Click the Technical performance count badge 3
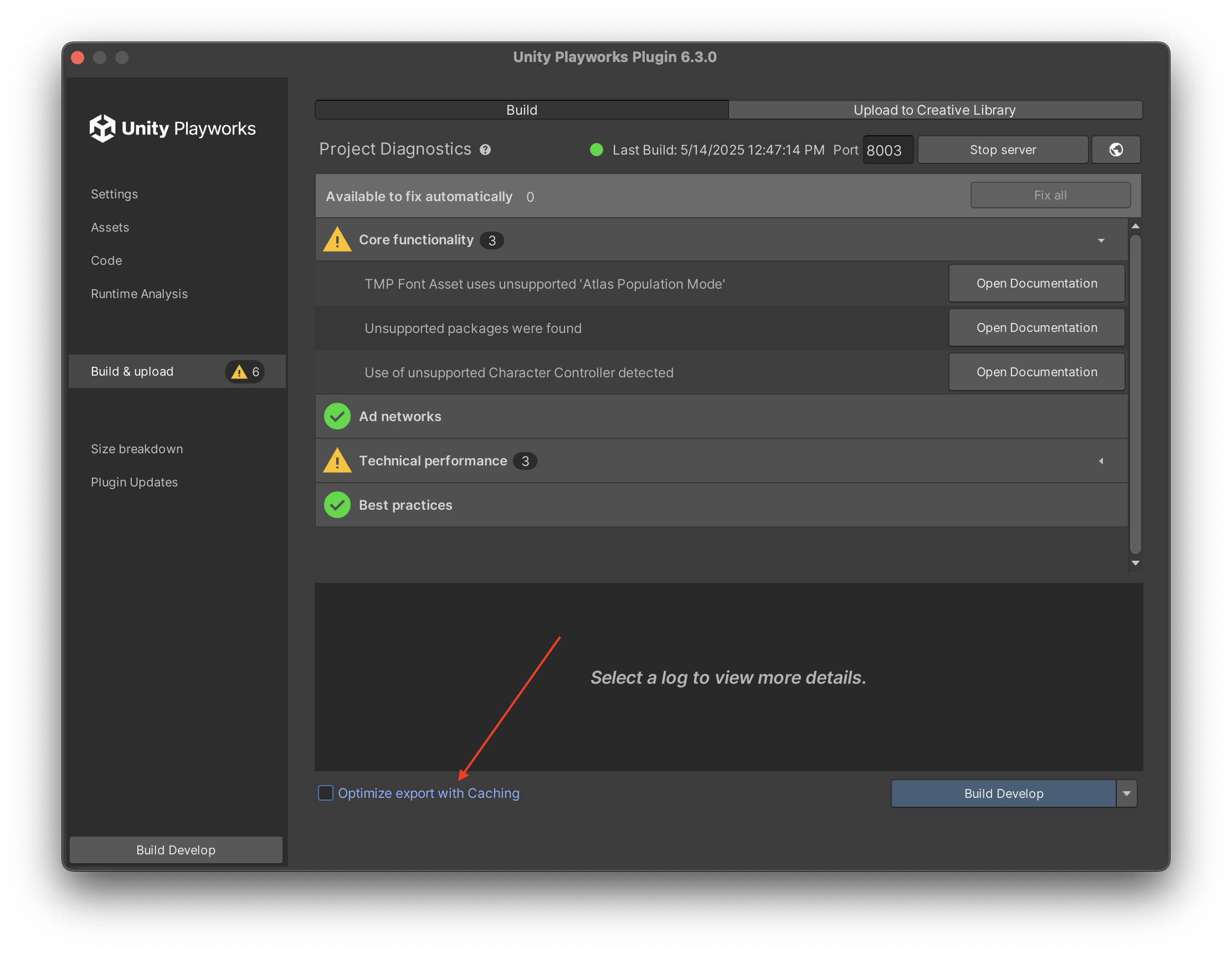1232x953 pixels. pyautogui.click(x=525, y=461)
